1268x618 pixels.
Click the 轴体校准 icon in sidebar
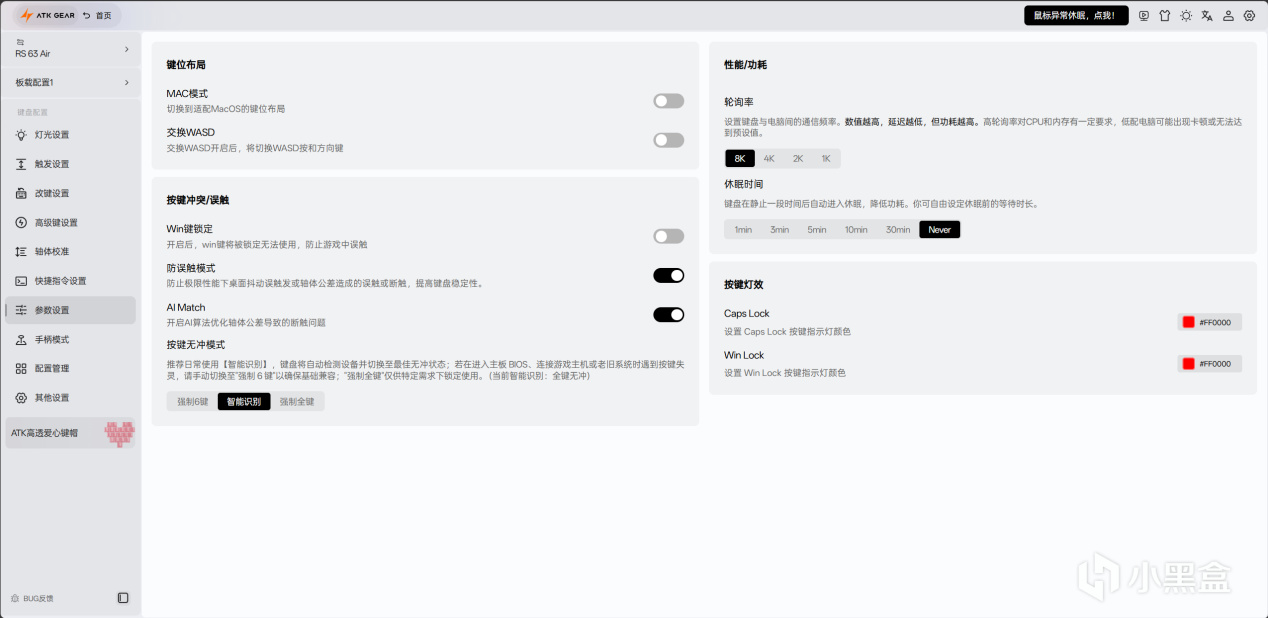21,252
